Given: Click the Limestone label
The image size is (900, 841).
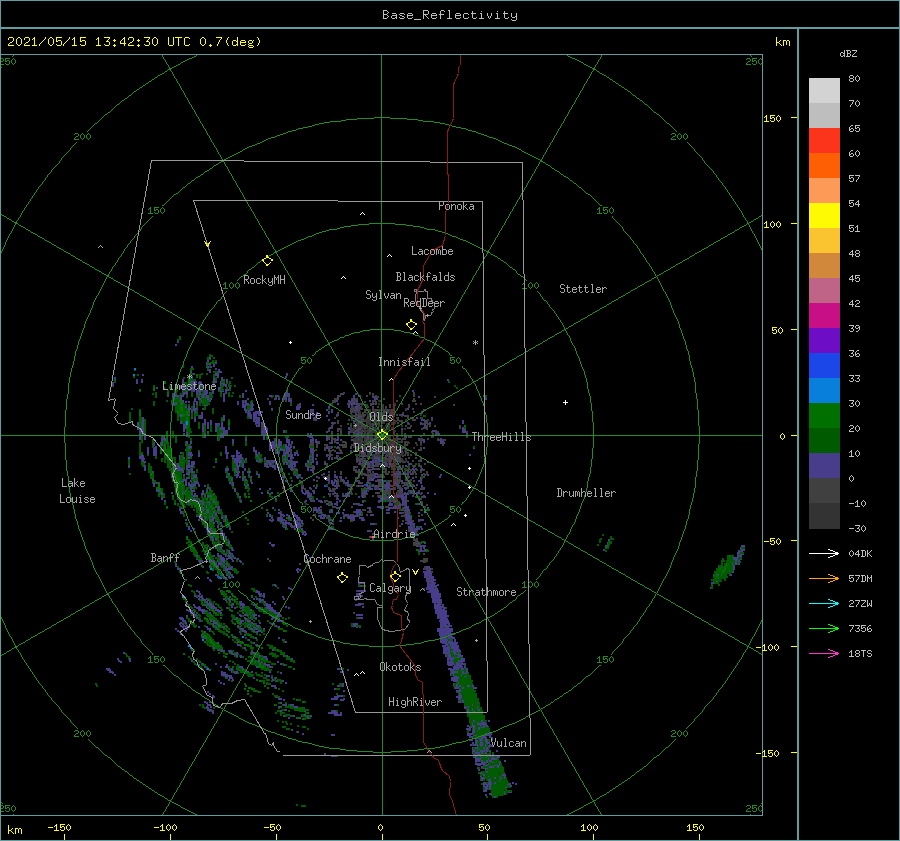Looking at the screenshot, I should click(189, 386).
